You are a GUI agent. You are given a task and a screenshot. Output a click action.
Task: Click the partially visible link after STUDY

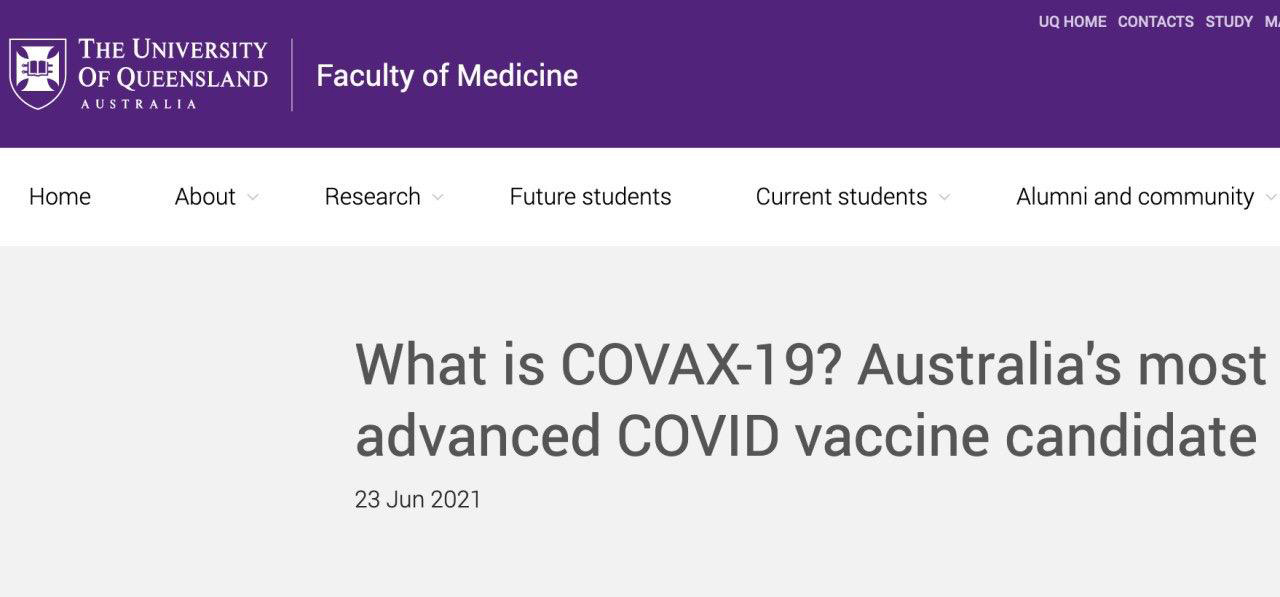tap(1272, 21)
